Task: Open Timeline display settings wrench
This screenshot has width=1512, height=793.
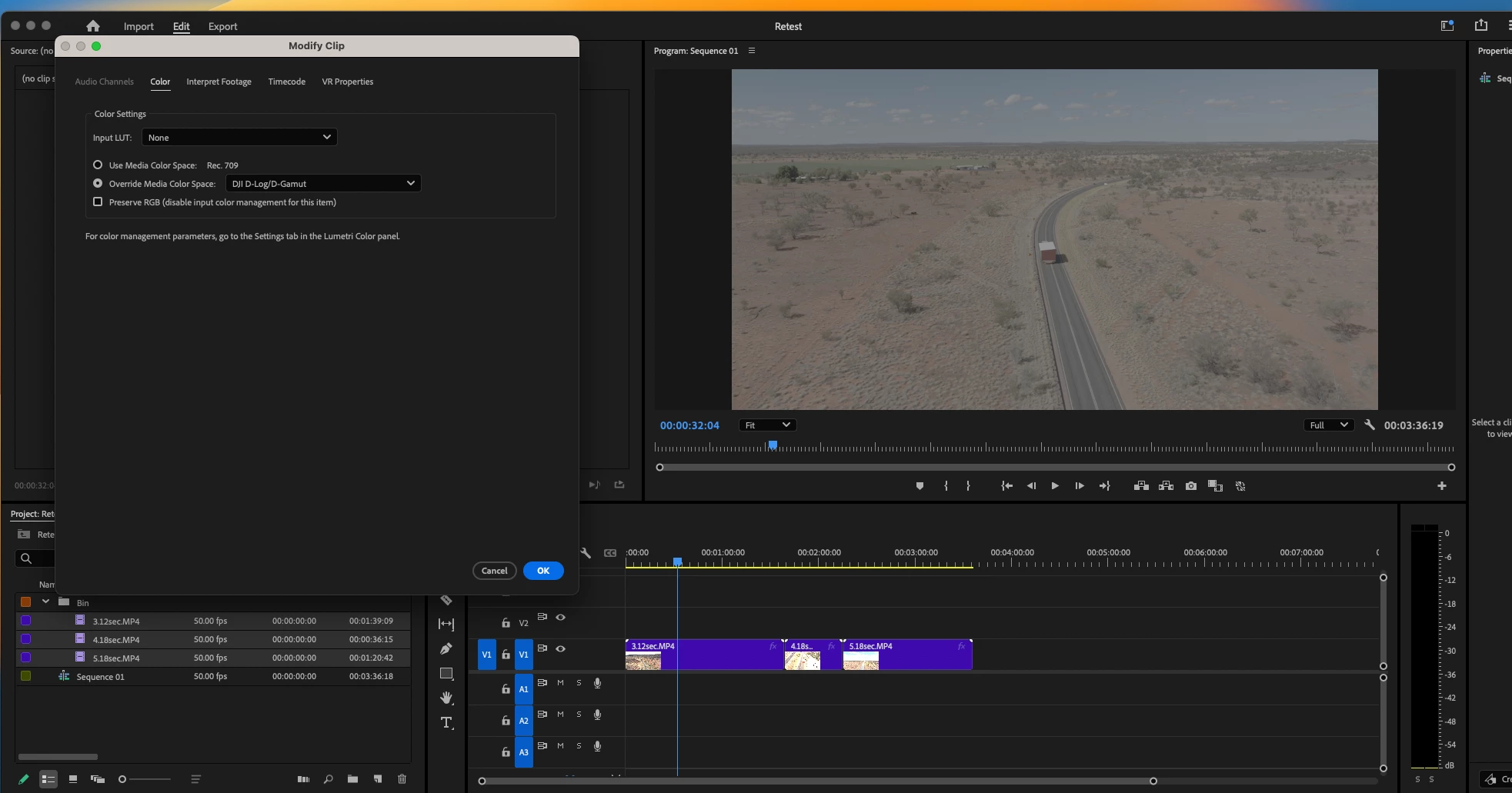Action: click(x=586, y=552)
